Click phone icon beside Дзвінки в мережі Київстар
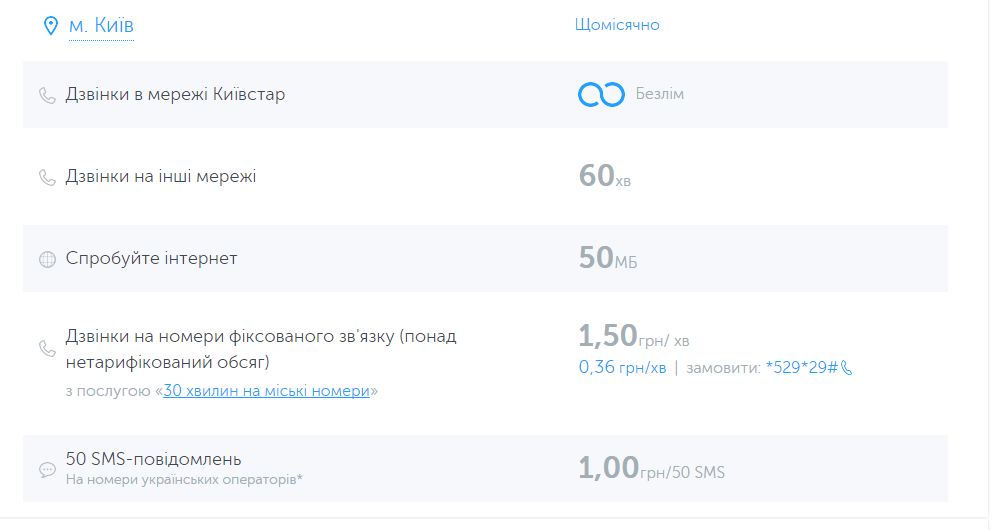This screenshot has height=530, width=1001. [x=47, y=95]
